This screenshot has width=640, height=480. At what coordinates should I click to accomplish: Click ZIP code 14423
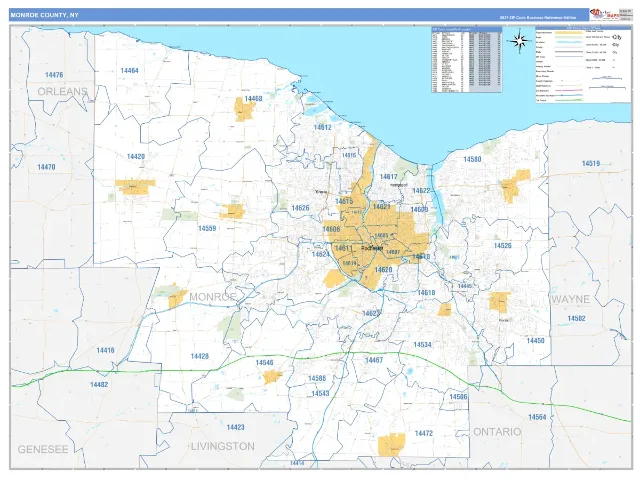pyautogui.click(x=236, y=427)
